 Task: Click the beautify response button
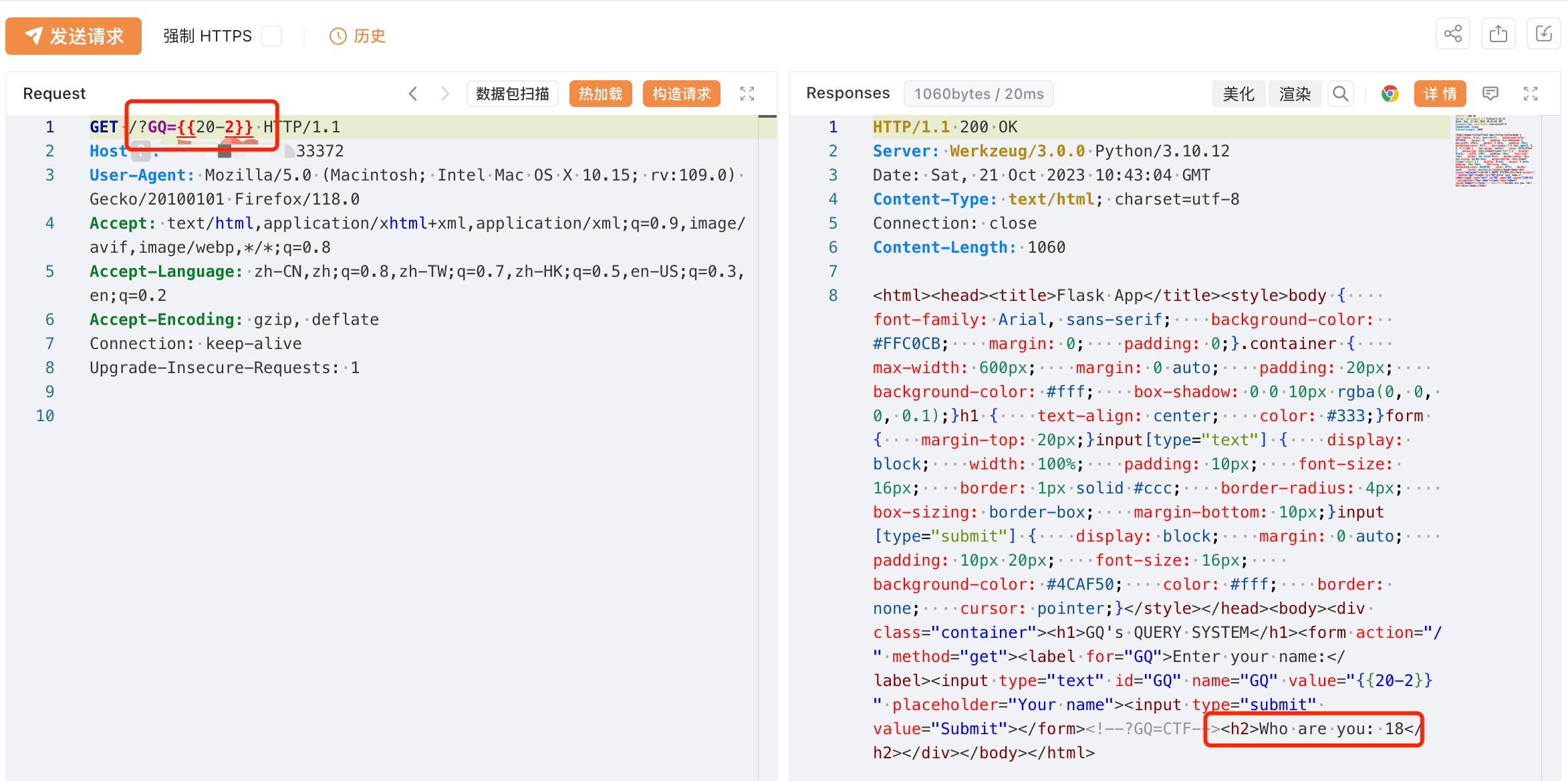[1238, 94]
